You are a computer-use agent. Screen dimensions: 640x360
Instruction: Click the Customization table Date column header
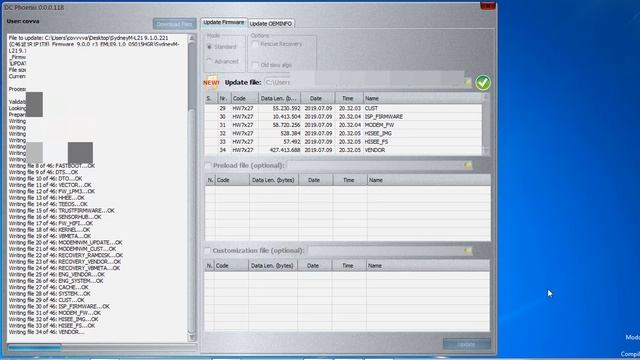click(x=314, y=266)
